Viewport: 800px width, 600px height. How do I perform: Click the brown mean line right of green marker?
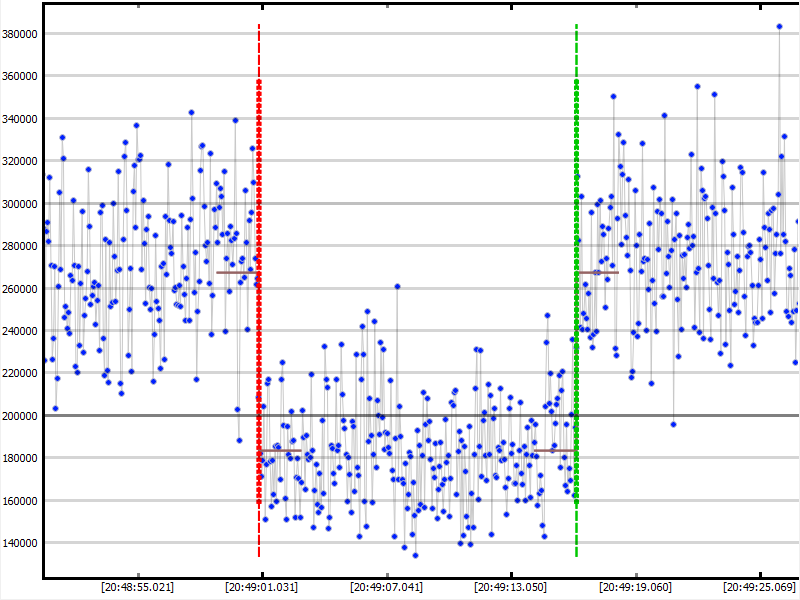[598, 272]
